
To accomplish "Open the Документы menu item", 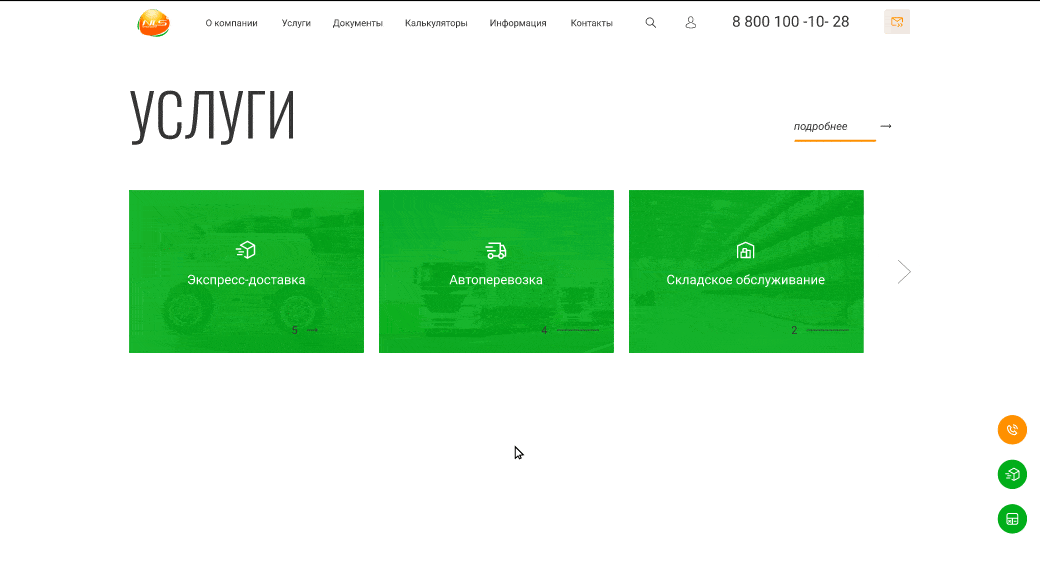I will click(x=358, y=23).
